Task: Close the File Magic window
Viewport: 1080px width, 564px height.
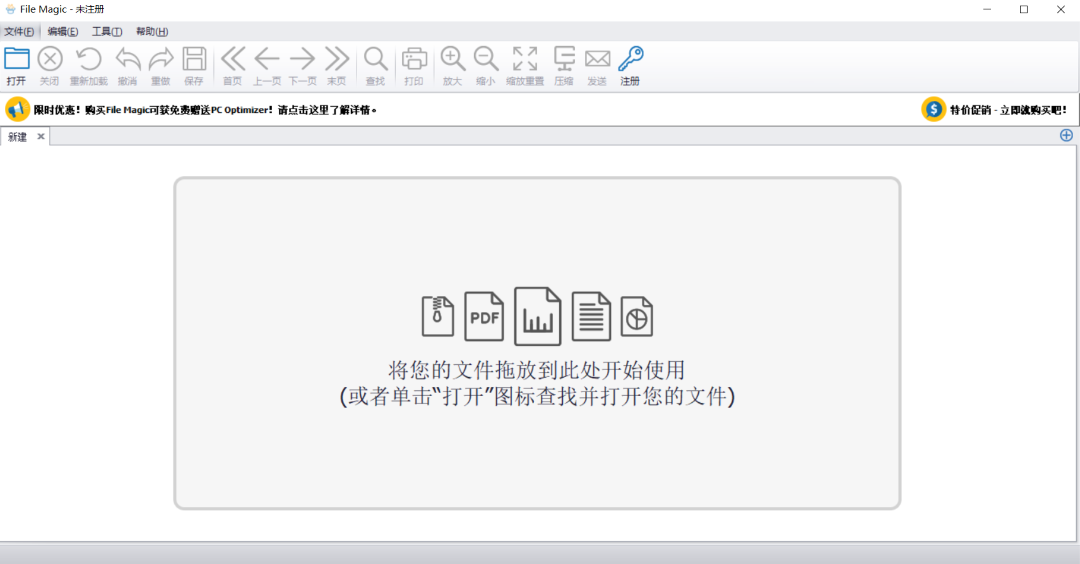Action: click(x=1061, y=10)
